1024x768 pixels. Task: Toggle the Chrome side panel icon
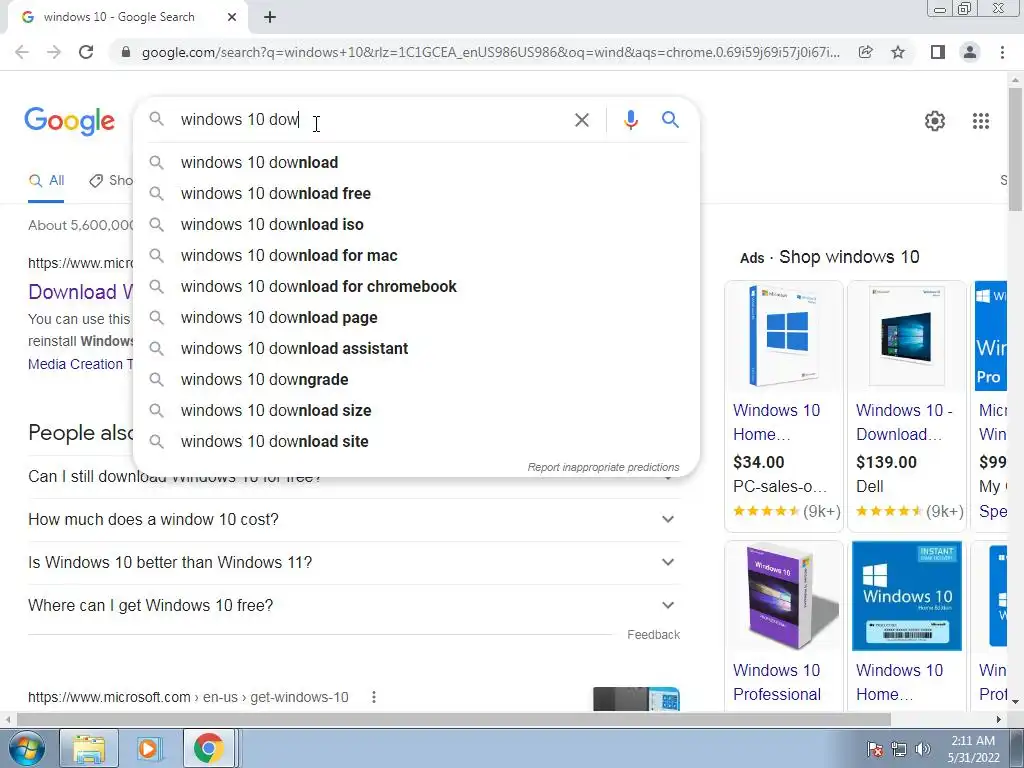[x=938, y=52]
